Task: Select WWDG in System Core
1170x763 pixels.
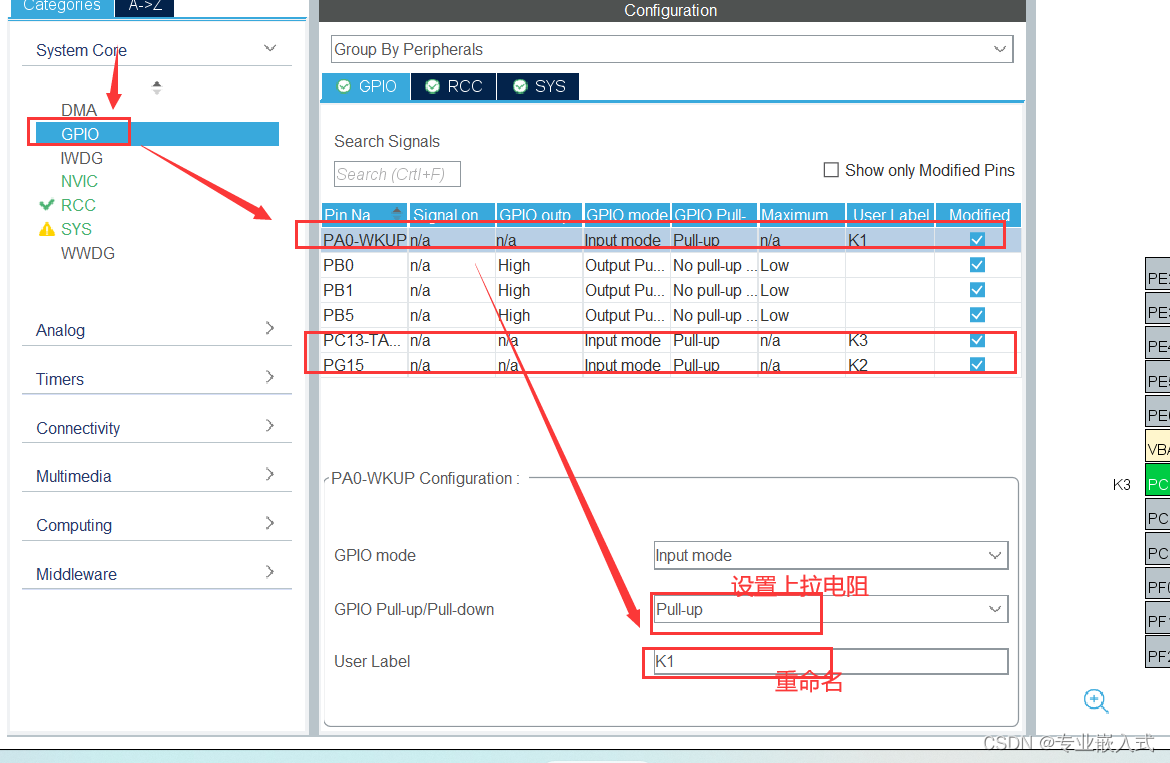Action: [x=88, y=254]
